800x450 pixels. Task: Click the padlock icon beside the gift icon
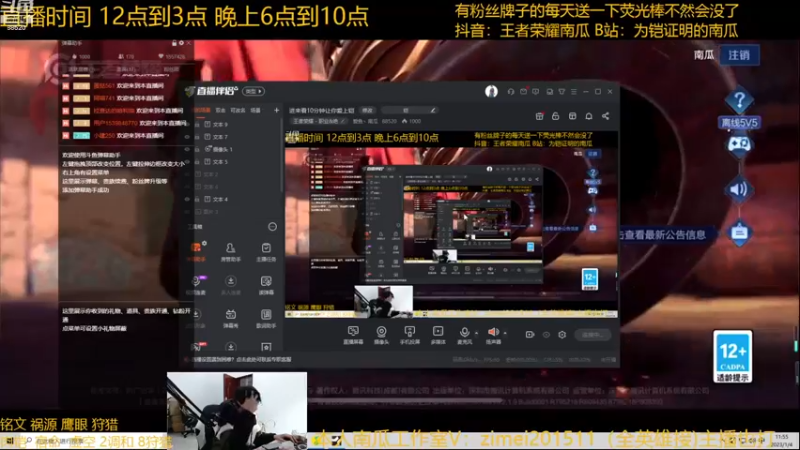click(x=556, y=116)
